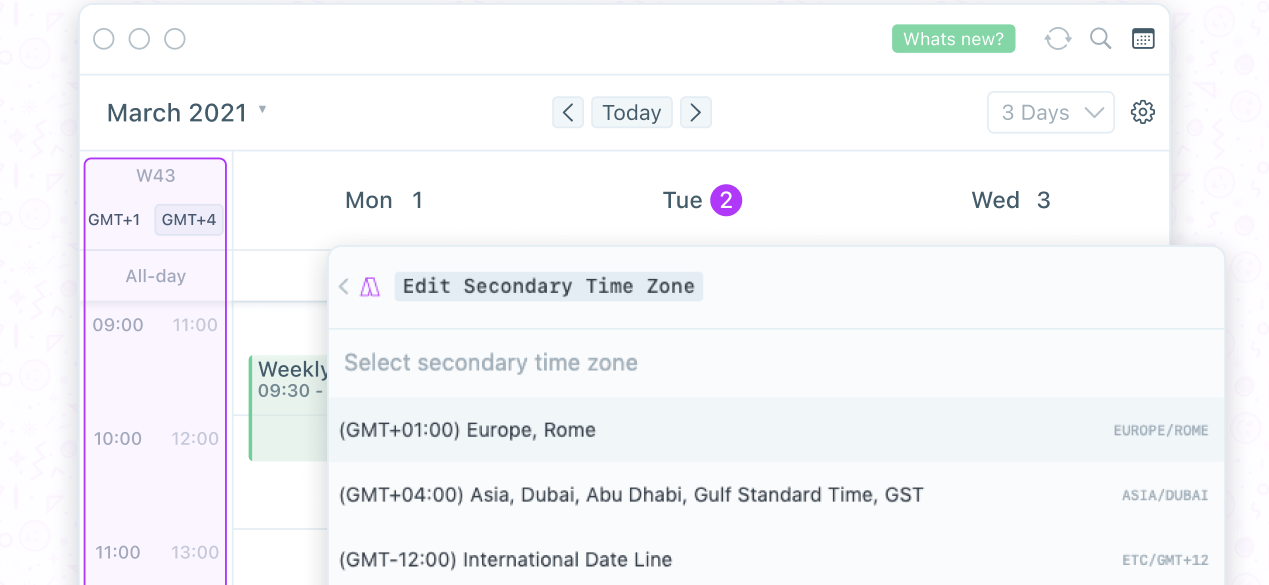Click the purple logo icon in palette

pyautogui.click(x=370, y=287)
